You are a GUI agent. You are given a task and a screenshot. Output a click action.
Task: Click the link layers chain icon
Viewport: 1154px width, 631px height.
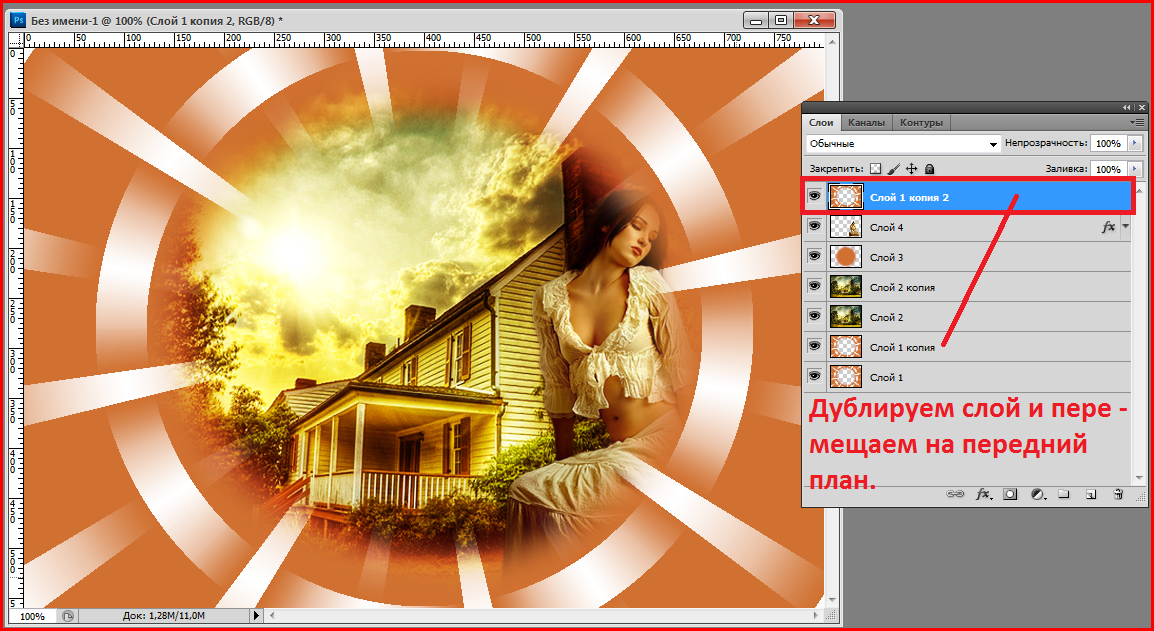pos(955,495)
